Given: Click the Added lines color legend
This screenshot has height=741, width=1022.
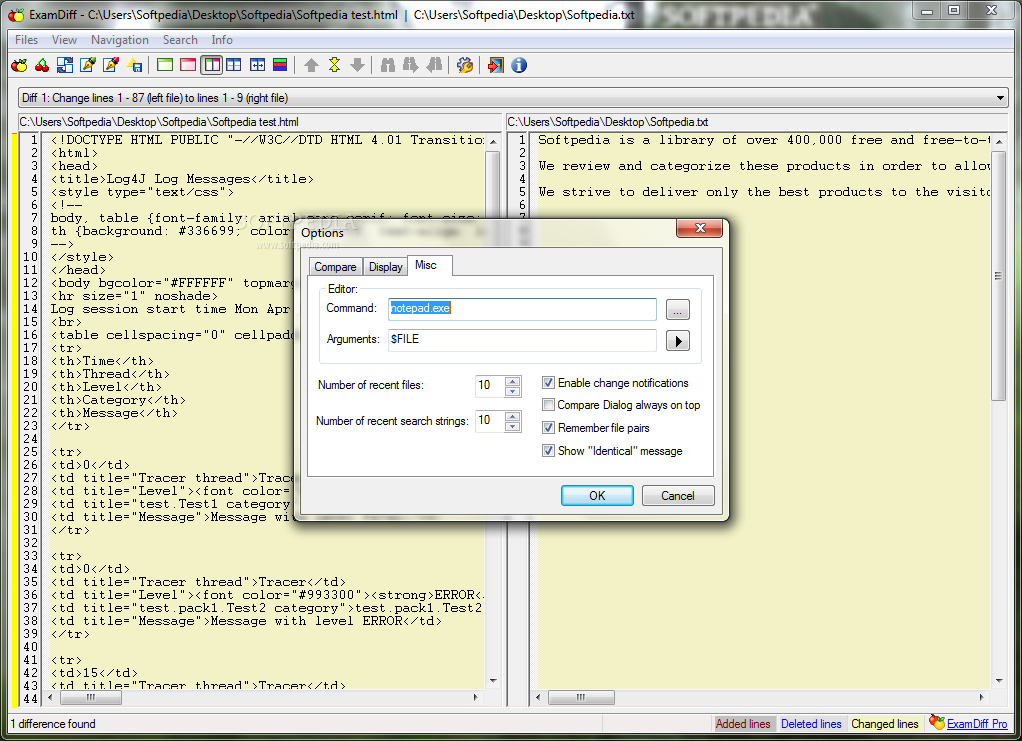Looking at the screenshot, I should [x=743, y=723].
